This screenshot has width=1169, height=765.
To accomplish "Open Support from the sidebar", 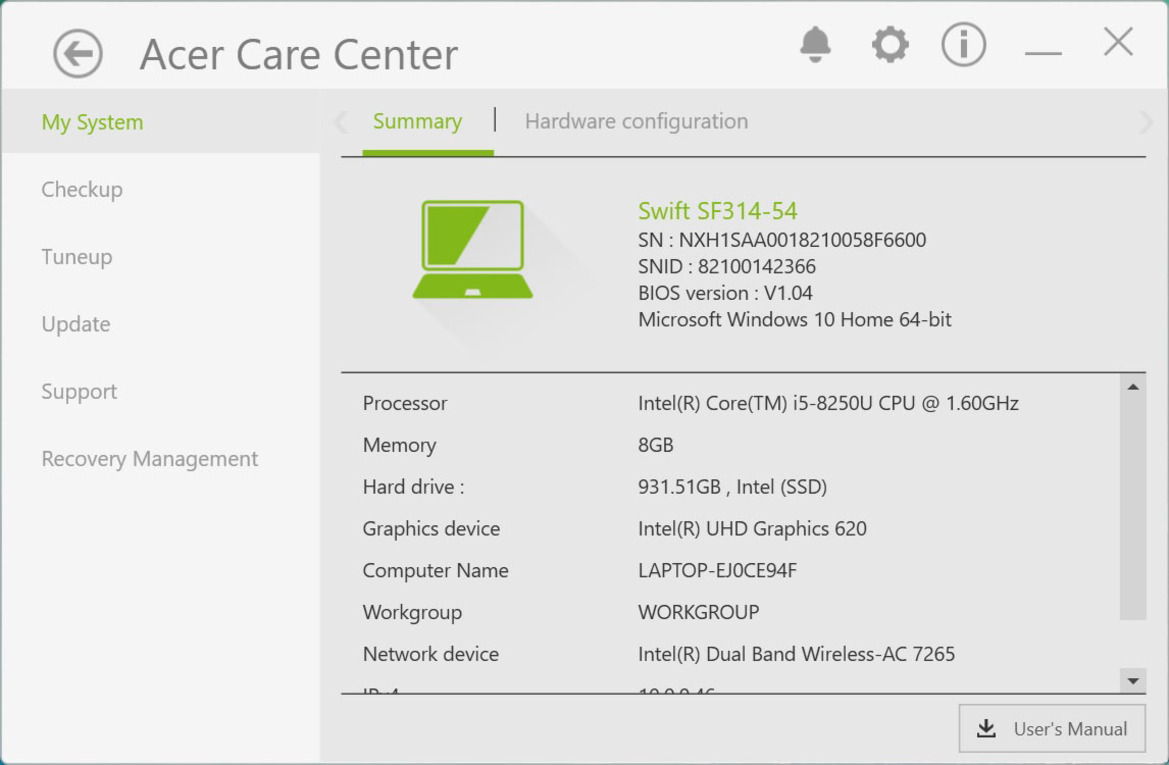I will click(79, 391).
